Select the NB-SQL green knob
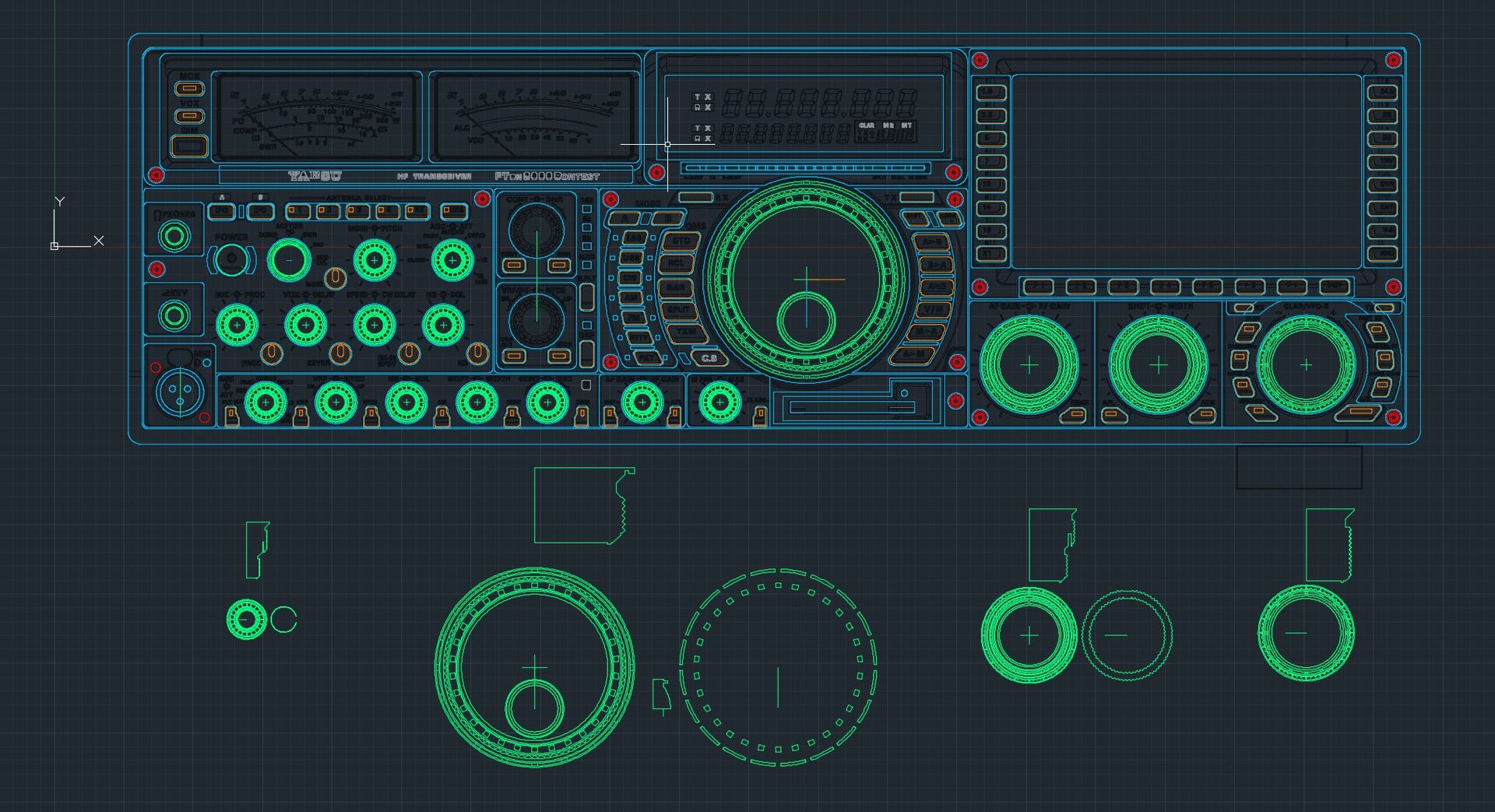Viewport: 1495px width, 812px height. (x=443, y=325)
